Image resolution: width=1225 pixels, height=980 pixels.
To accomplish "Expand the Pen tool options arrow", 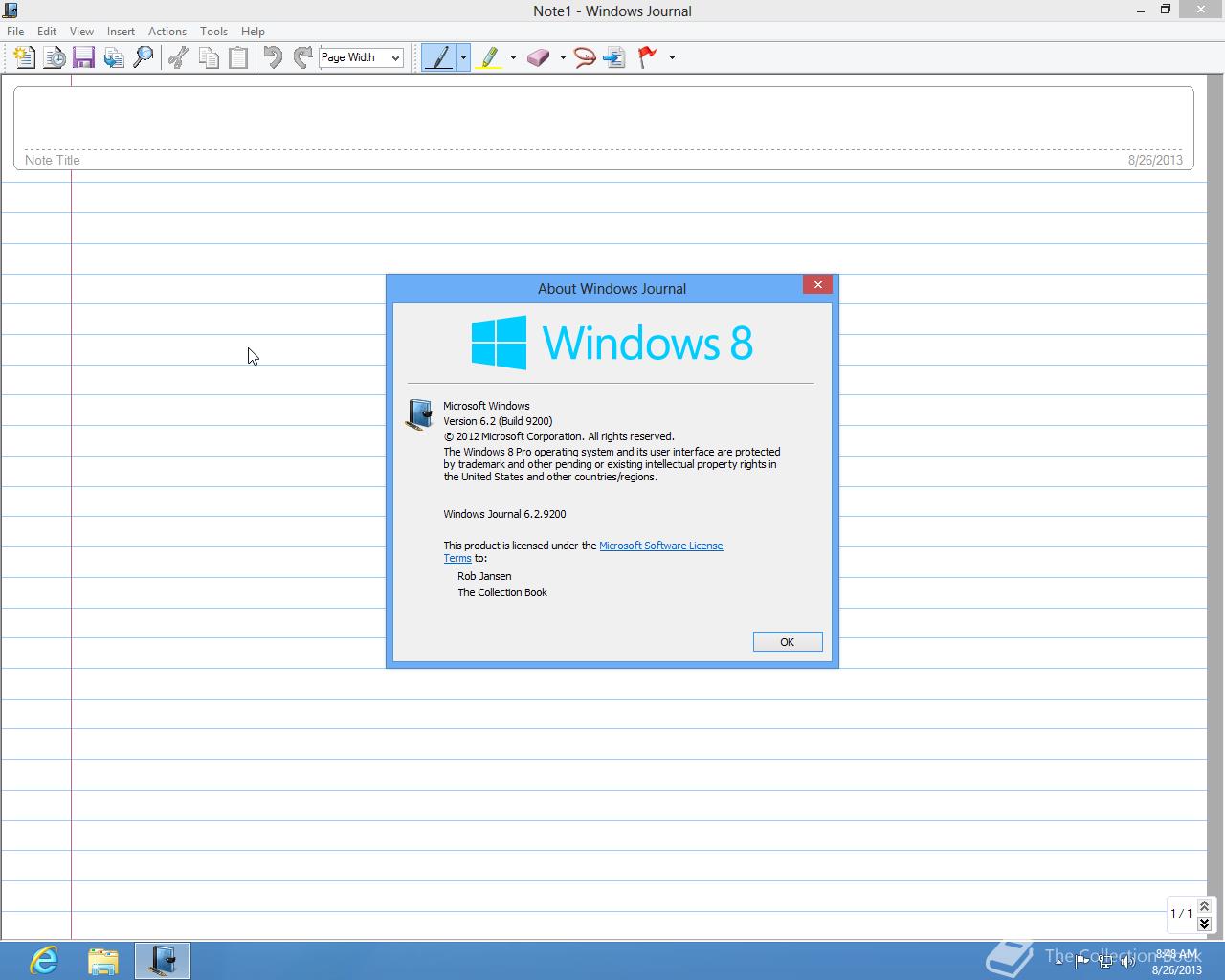I will (463, 57).
